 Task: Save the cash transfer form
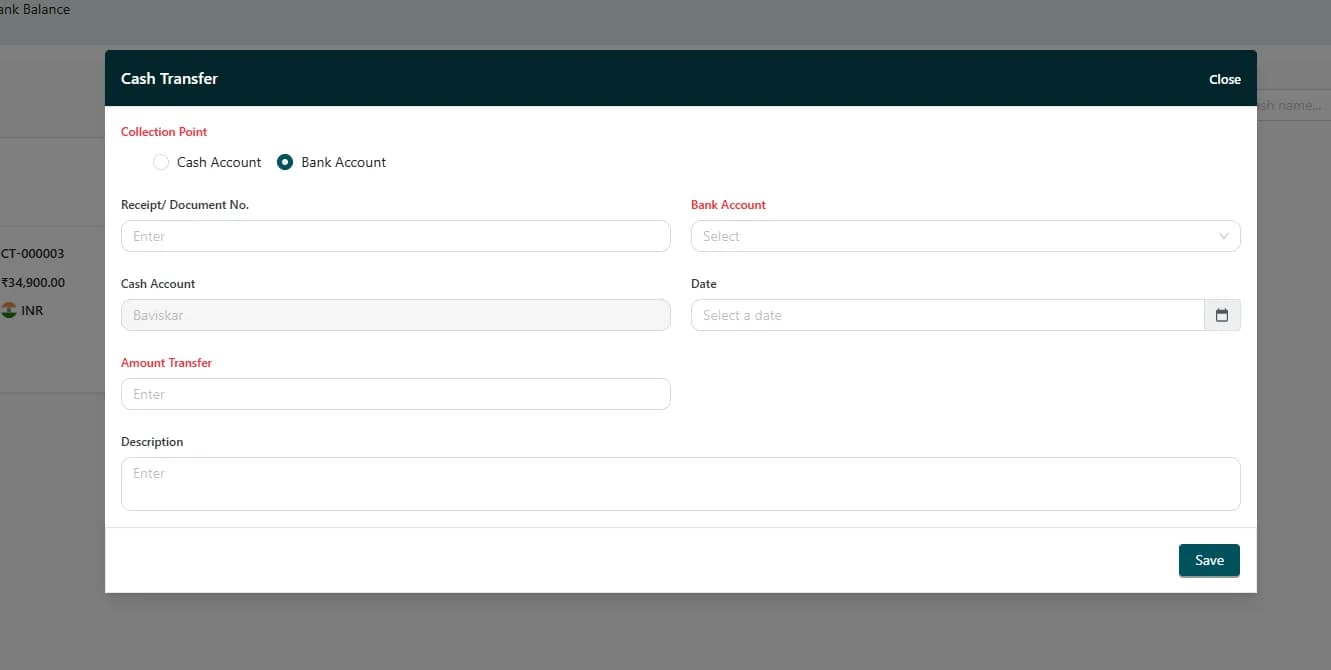[1209, 560]
